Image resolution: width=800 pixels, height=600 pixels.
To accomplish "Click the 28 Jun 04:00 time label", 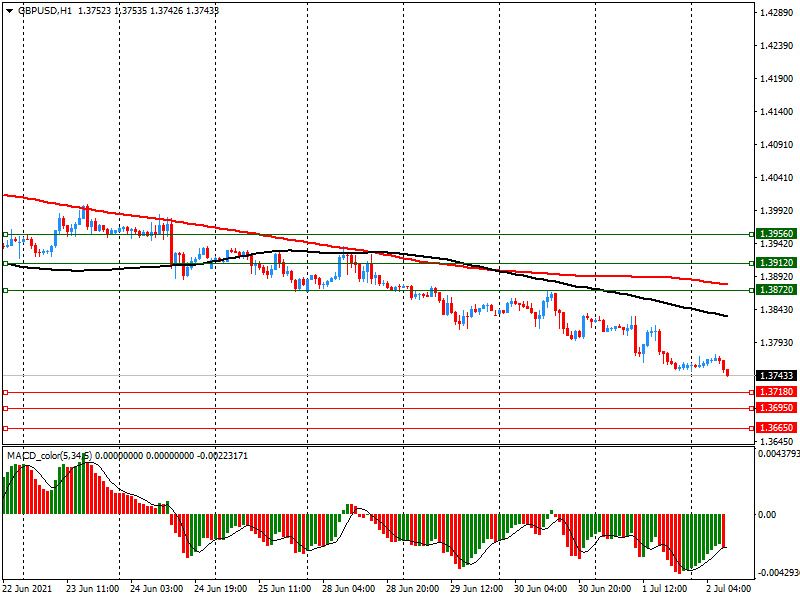I will pyautogui.click(x=350, y=589).
